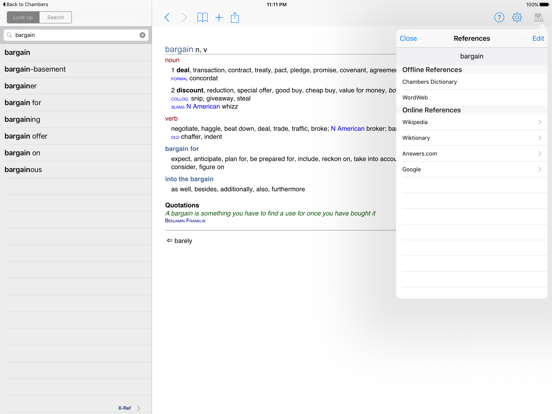Open the X-Ref link
This screenshot has width=552, height=414.
[x=124, y=408]
